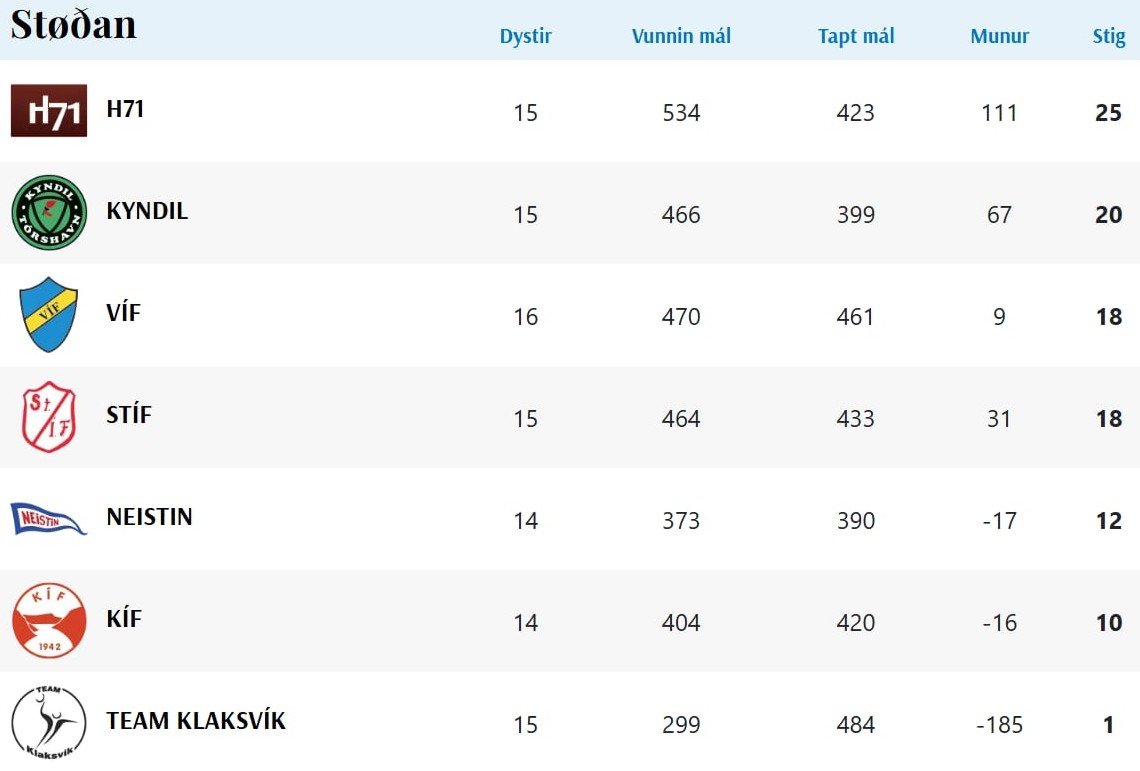Viewport: 1140px width, 771px height.
Task: Open the KÍF team name link
Action: coord(124,619)
